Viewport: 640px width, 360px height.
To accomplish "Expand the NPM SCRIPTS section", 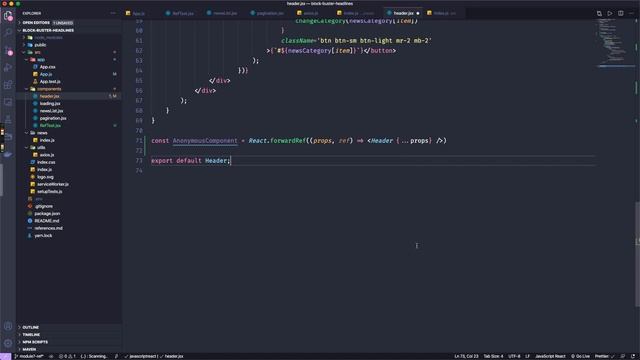I will (x=69, y=342).
